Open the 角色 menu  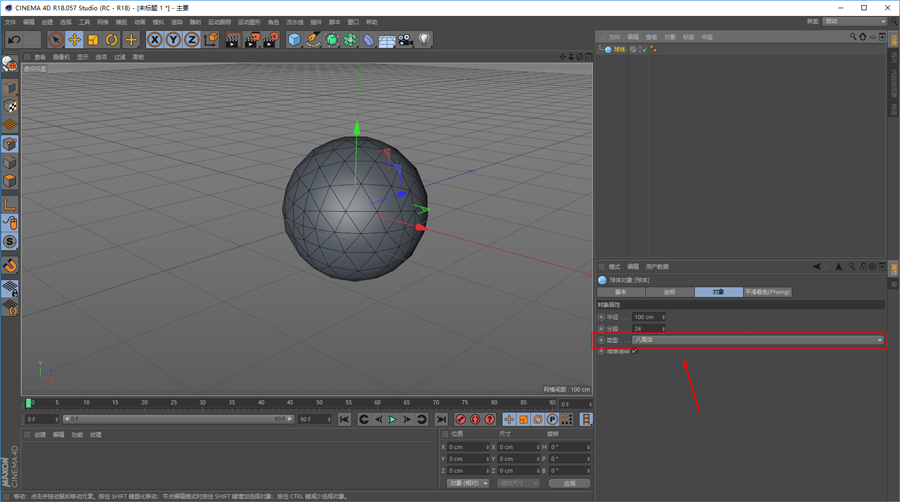pos(274,22)
